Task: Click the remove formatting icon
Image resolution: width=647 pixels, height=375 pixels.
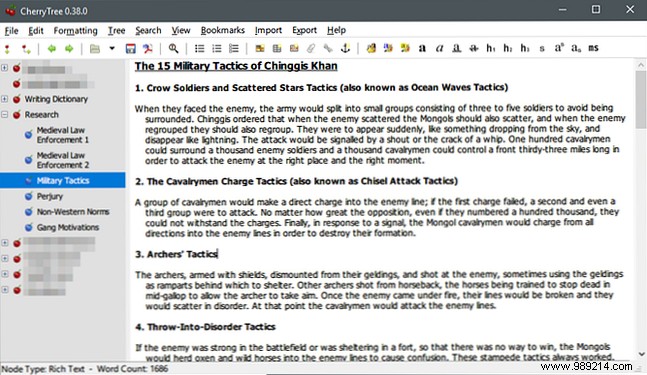Action: (x=371, y=48)
